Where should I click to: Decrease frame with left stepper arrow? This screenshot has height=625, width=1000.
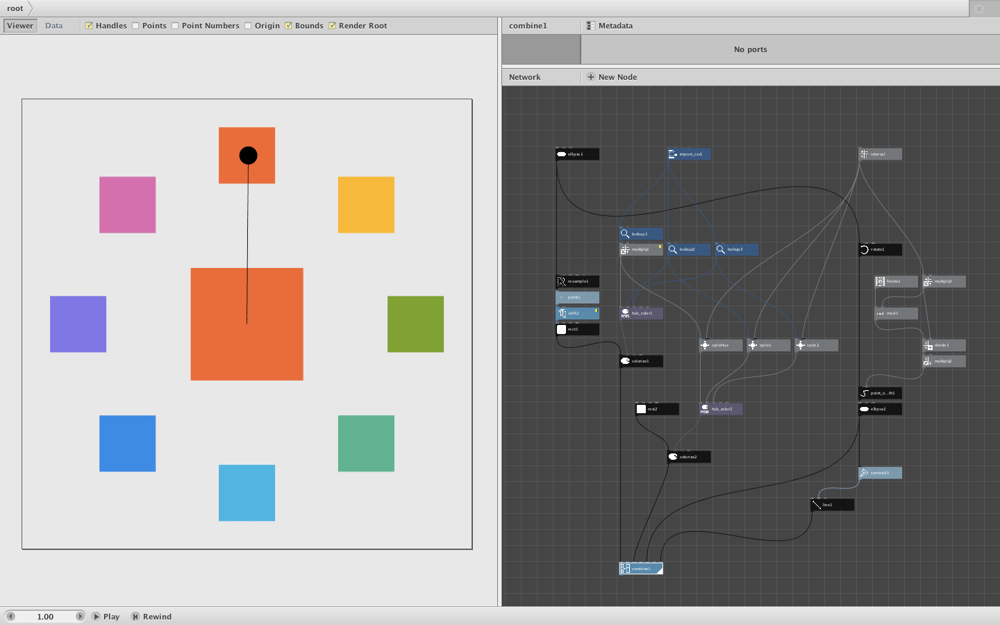click(x=10, y=617)
